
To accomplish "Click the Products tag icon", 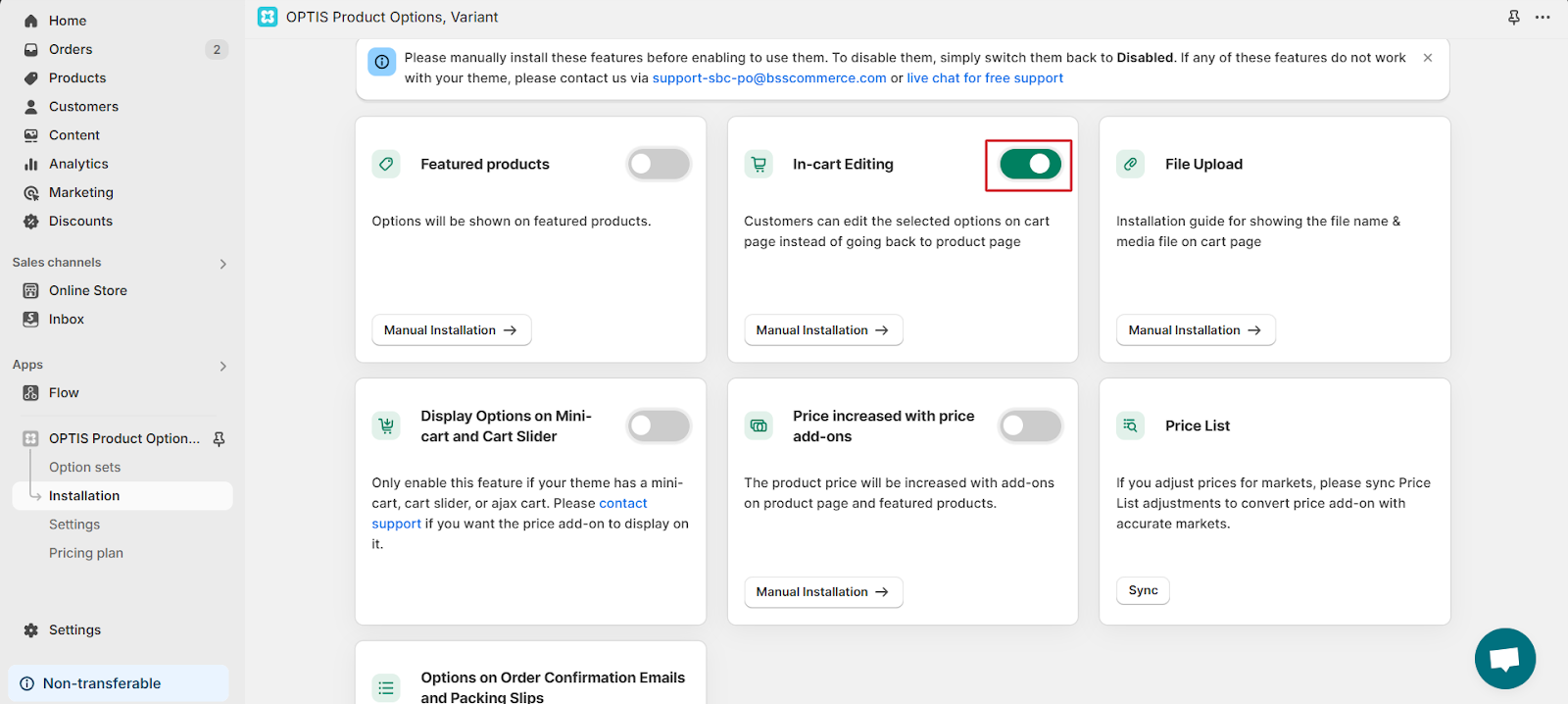I will pyautogui.click(x=31, y=78).
